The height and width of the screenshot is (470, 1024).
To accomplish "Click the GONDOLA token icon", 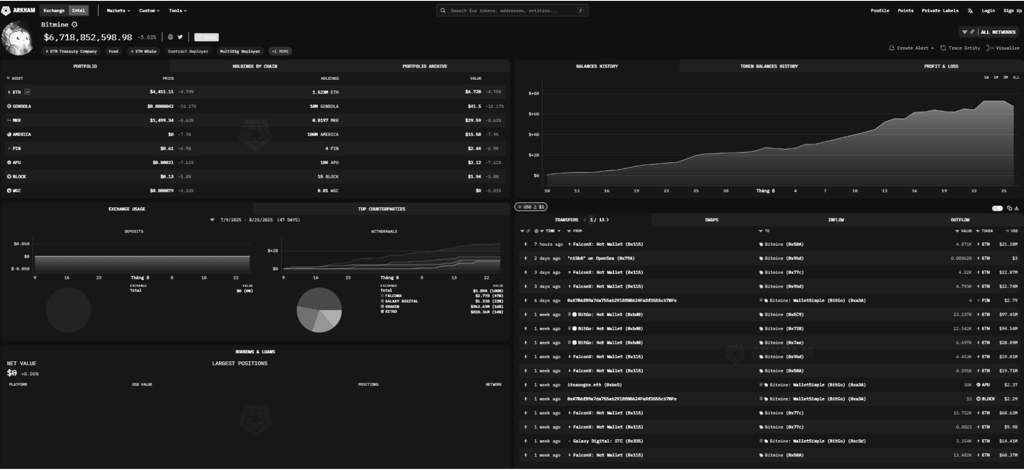I will [9, 106].
